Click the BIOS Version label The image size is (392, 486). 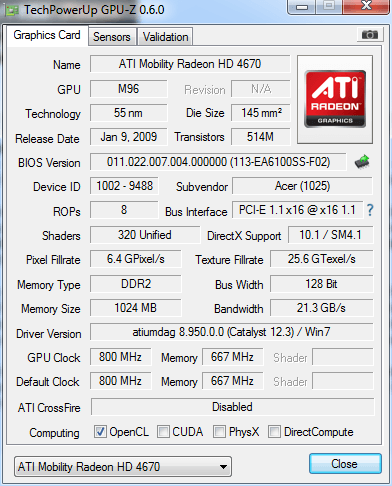(x=49, y=163)
